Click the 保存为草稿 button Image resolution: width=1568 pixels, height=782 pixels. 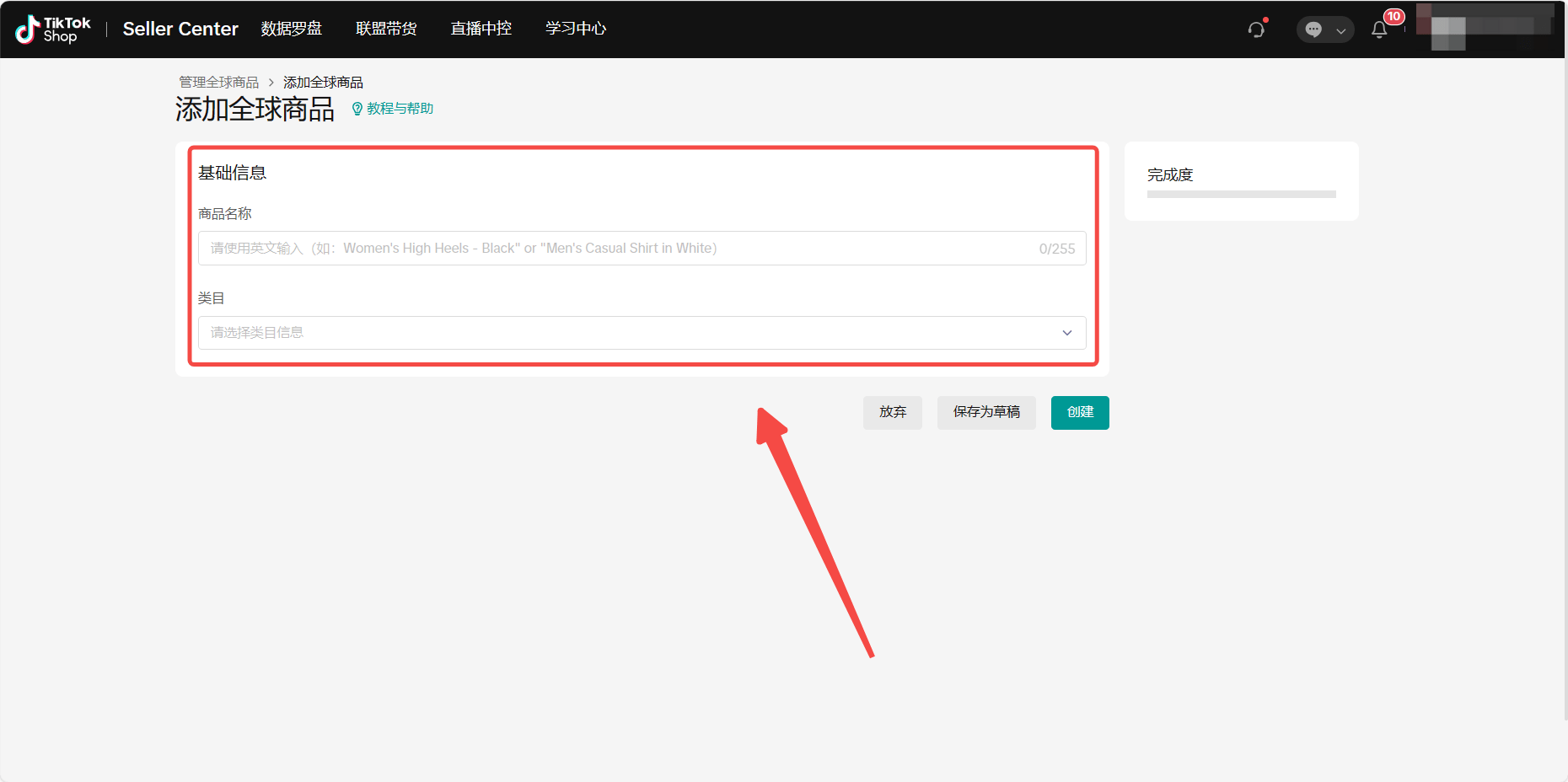tap(985, 412)
